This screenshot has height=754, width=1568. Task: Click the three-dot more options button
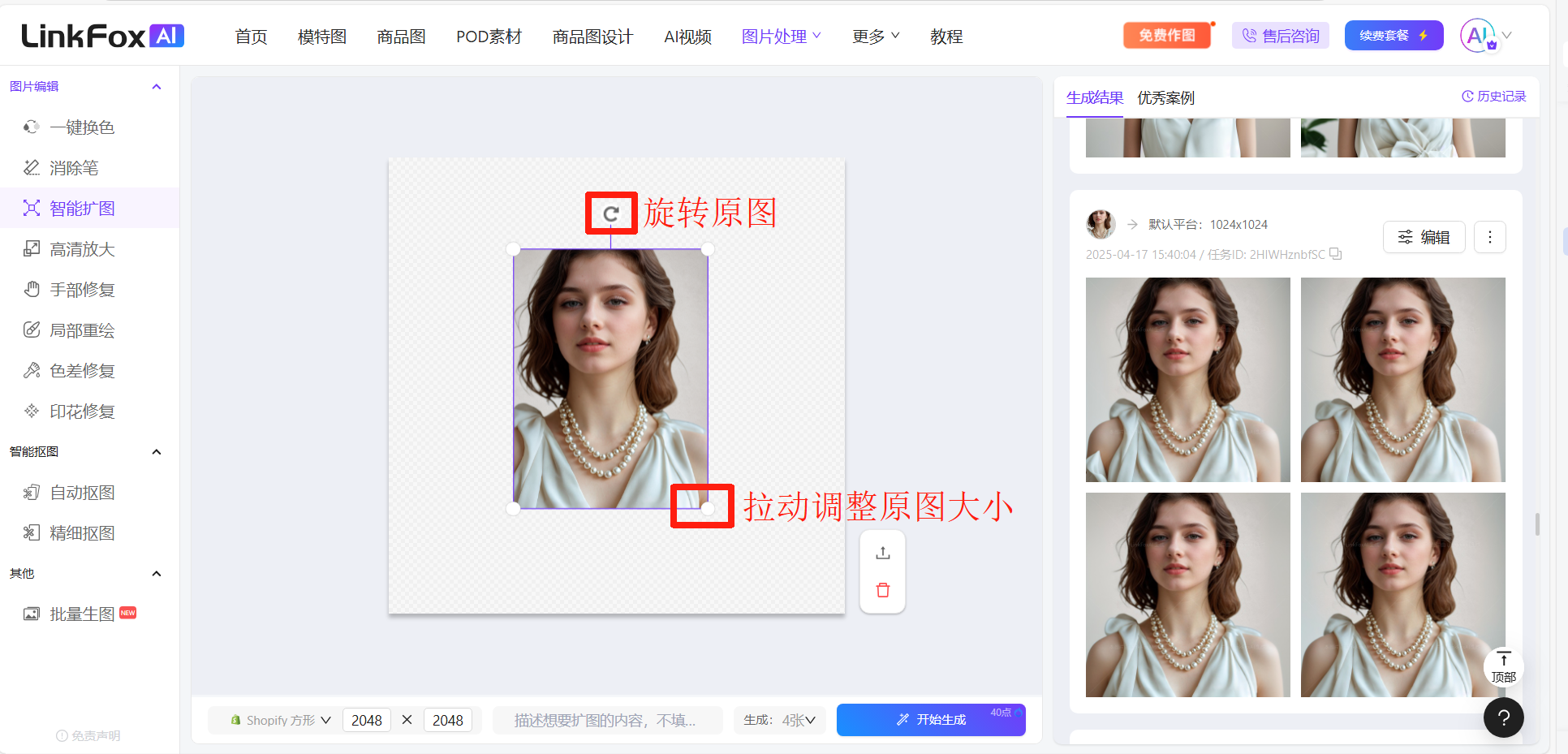(1489, 237)
